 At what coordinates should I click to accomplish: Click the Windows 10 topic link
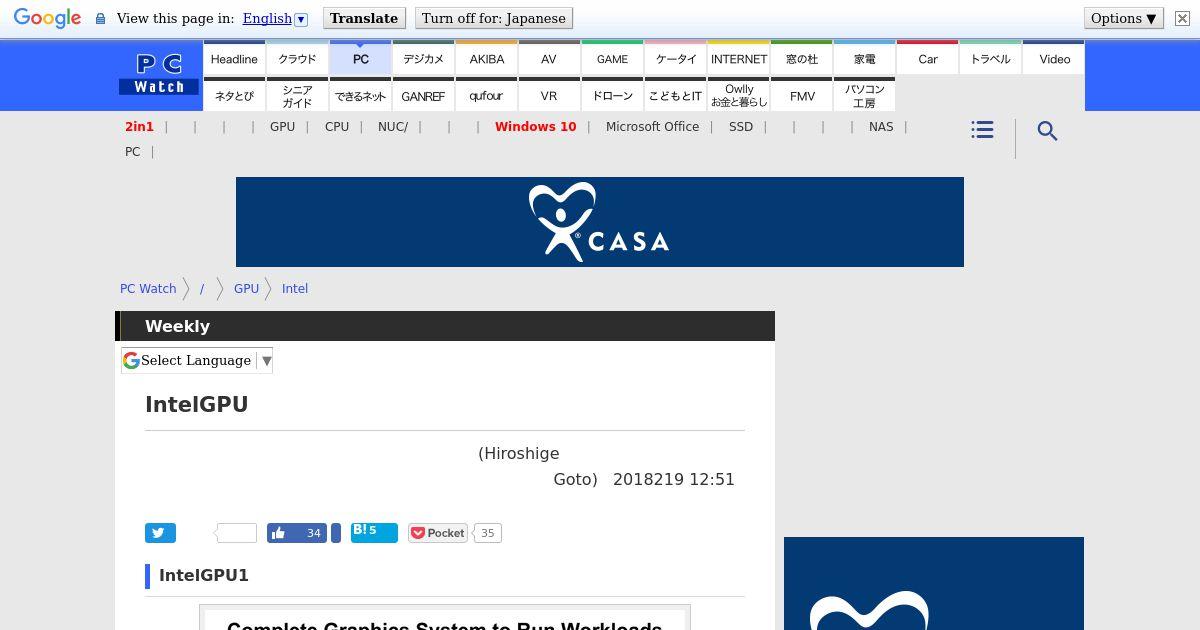535,127
